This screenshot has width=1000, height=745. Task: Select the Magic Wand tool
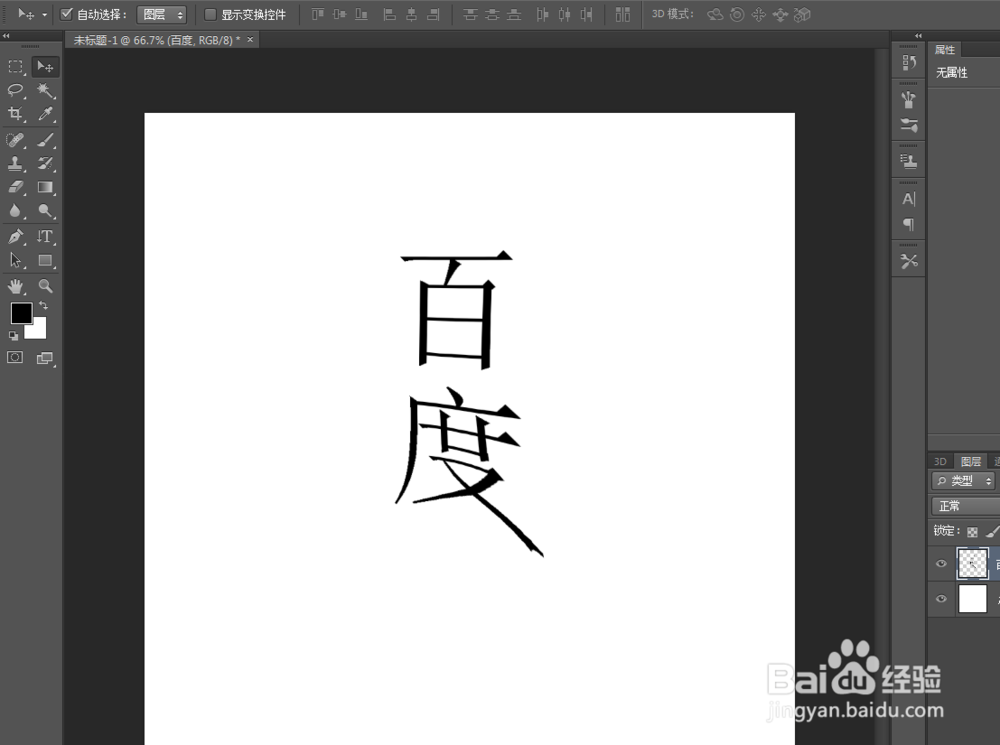pos(45,90)
